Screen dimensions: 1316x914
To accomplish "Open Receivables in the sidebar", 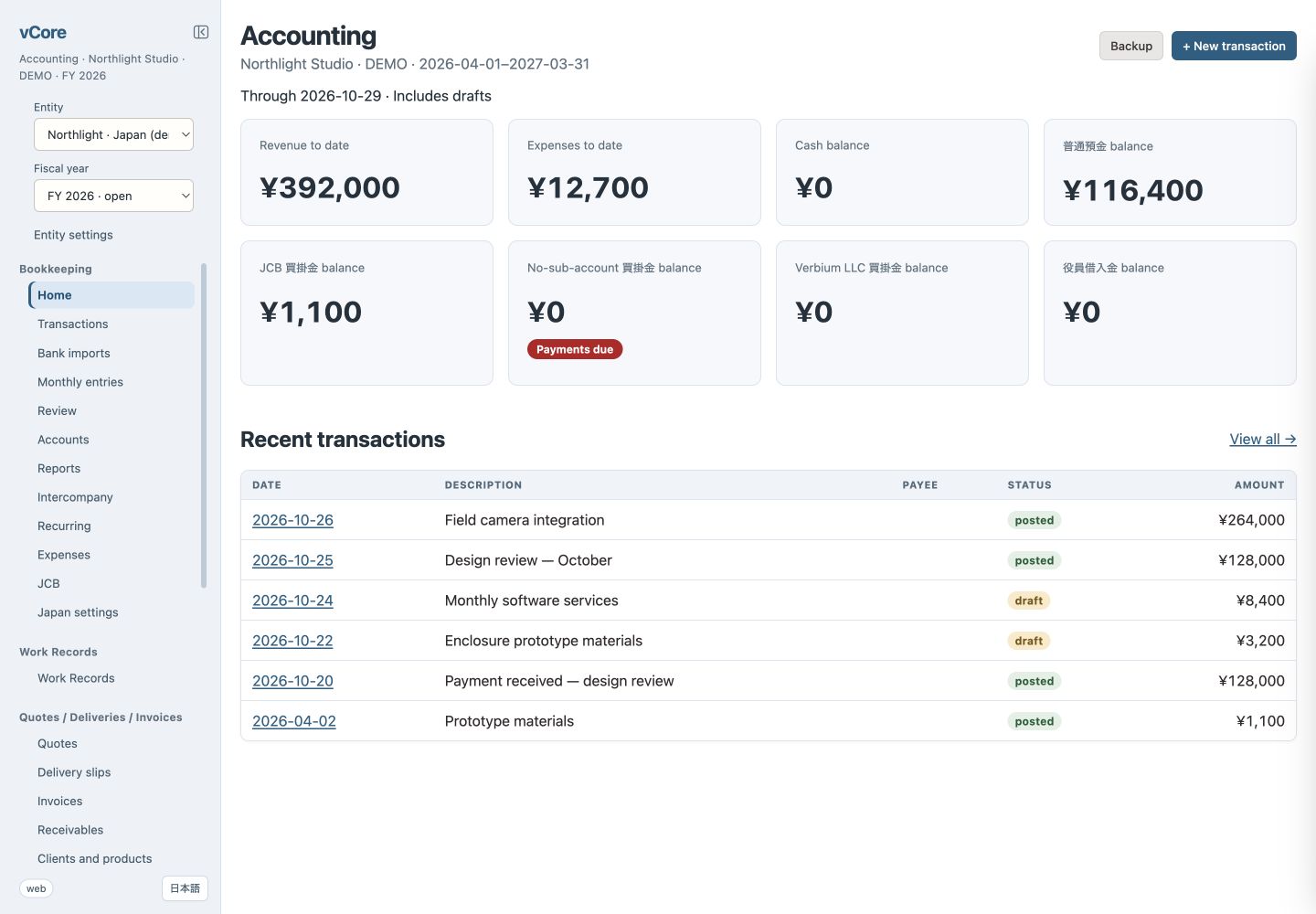I will [70, 830].
